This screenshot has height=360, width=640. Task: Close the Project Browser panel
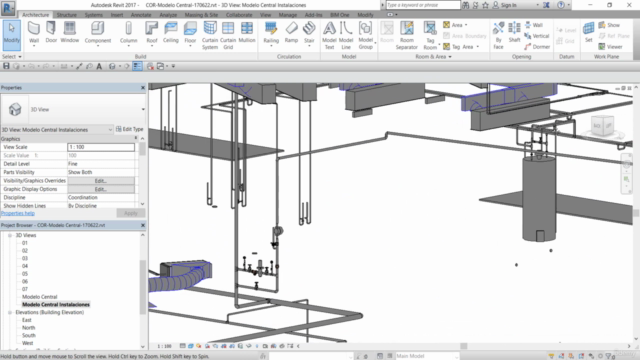pyautogui.click(x=143, y=225)
